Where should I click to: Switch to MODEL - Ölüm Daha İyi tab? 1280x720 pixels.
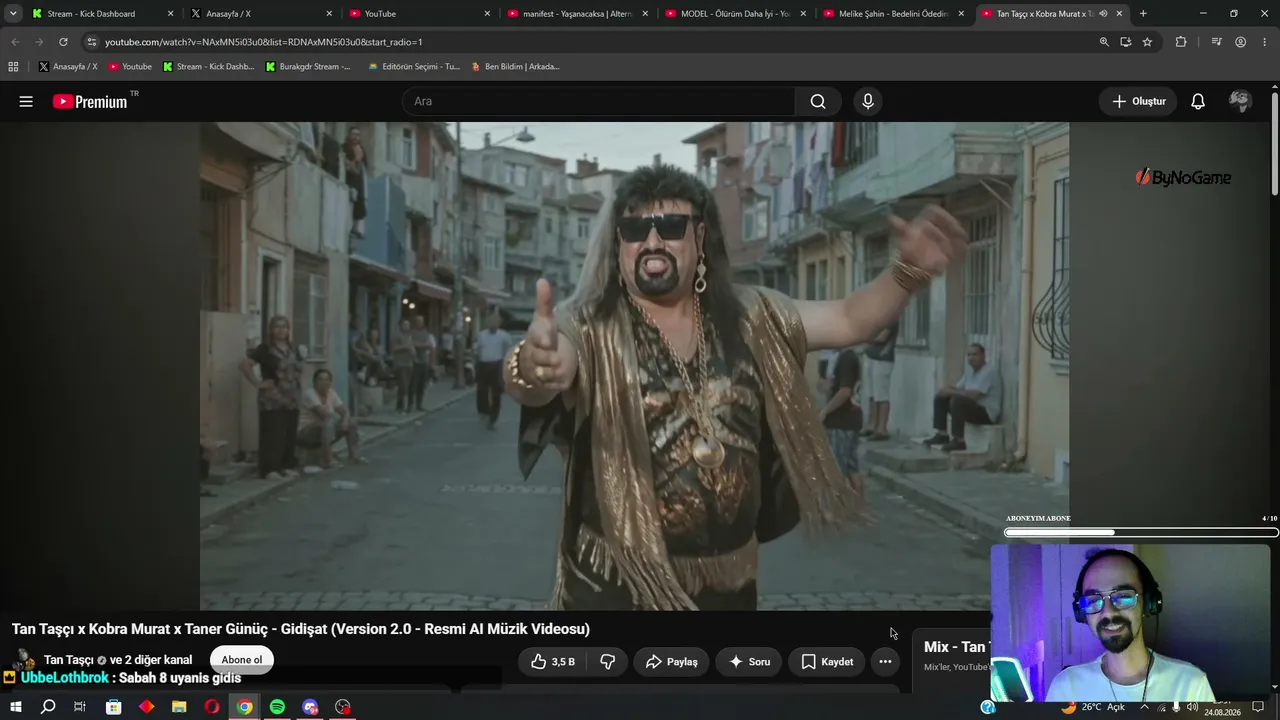[736, 14]
